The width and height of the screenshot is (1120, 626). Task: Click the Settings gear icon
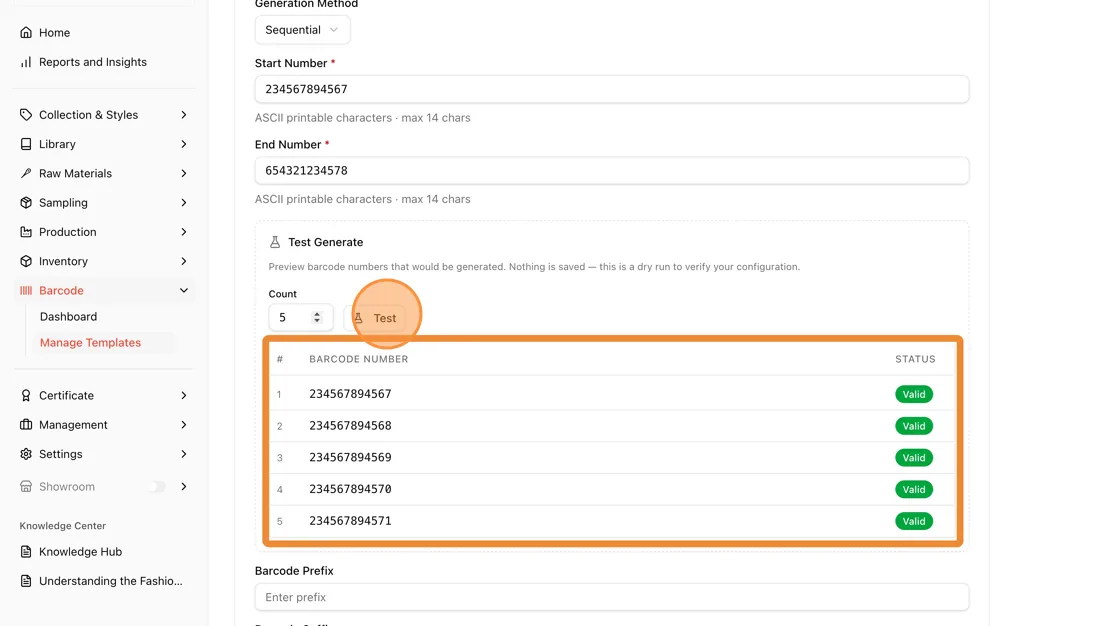coord(26,454)
